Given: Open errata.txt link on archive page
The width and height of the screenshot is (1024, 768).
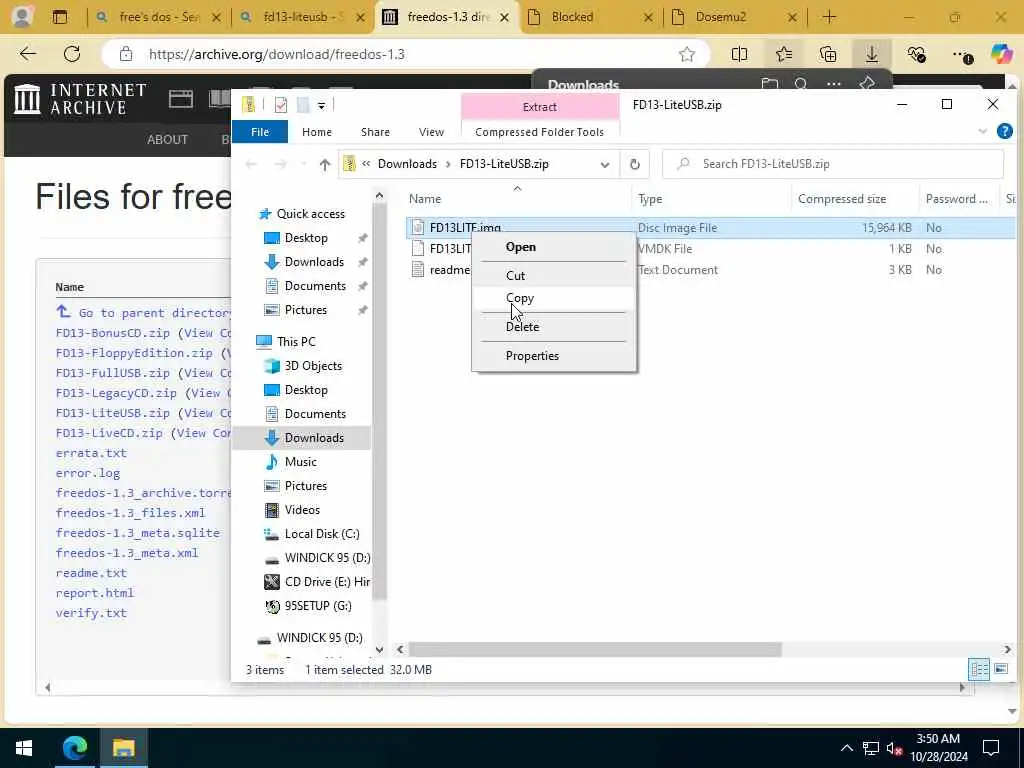Looking at the screenshot, I should [91, 453].
